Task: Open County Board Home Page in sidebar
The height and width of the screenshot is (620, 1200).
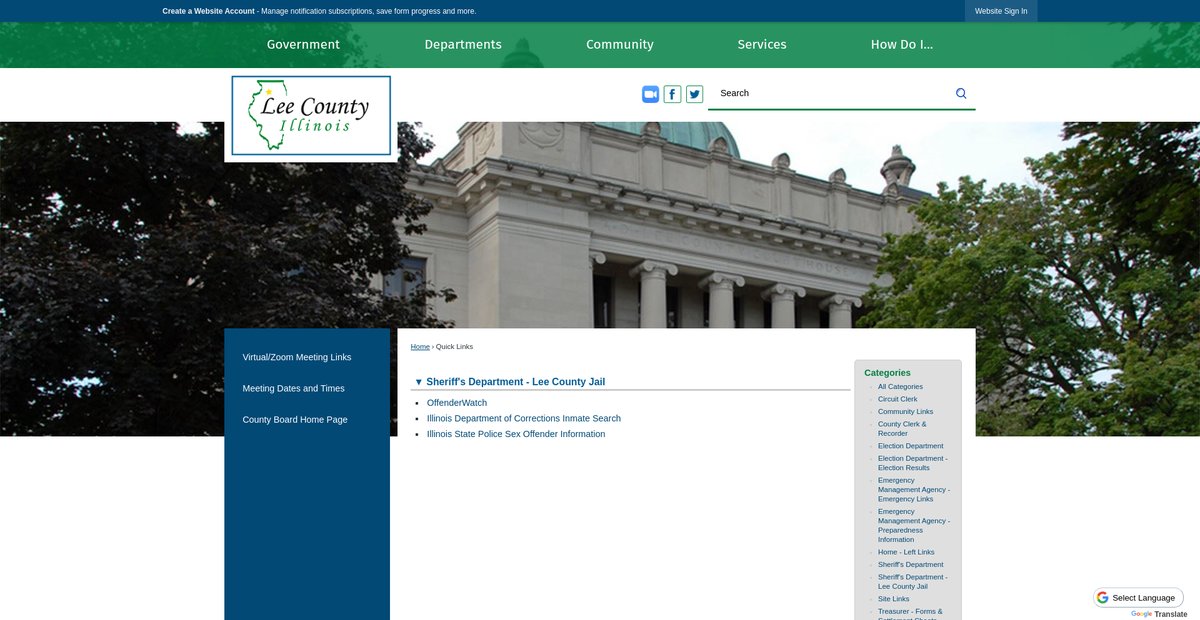Action: pyautogui.click(x=295, y=419)
